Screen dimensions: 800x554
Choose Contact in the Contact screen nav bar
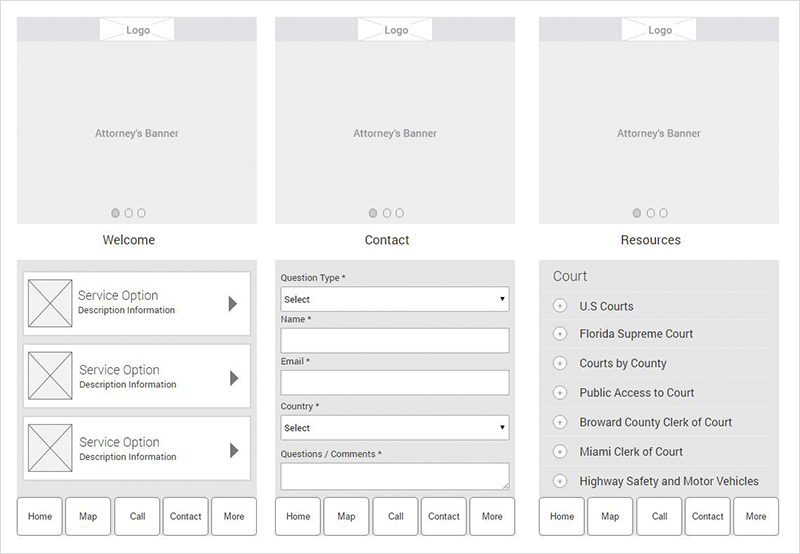[444, 516]
